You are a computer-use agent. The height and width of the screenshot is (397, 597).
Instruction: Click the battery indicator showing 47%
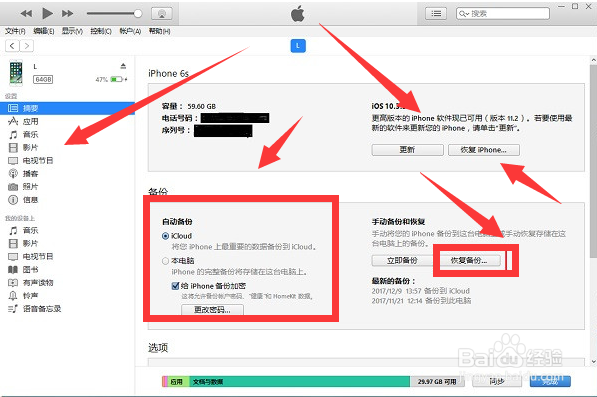point(117,80)
